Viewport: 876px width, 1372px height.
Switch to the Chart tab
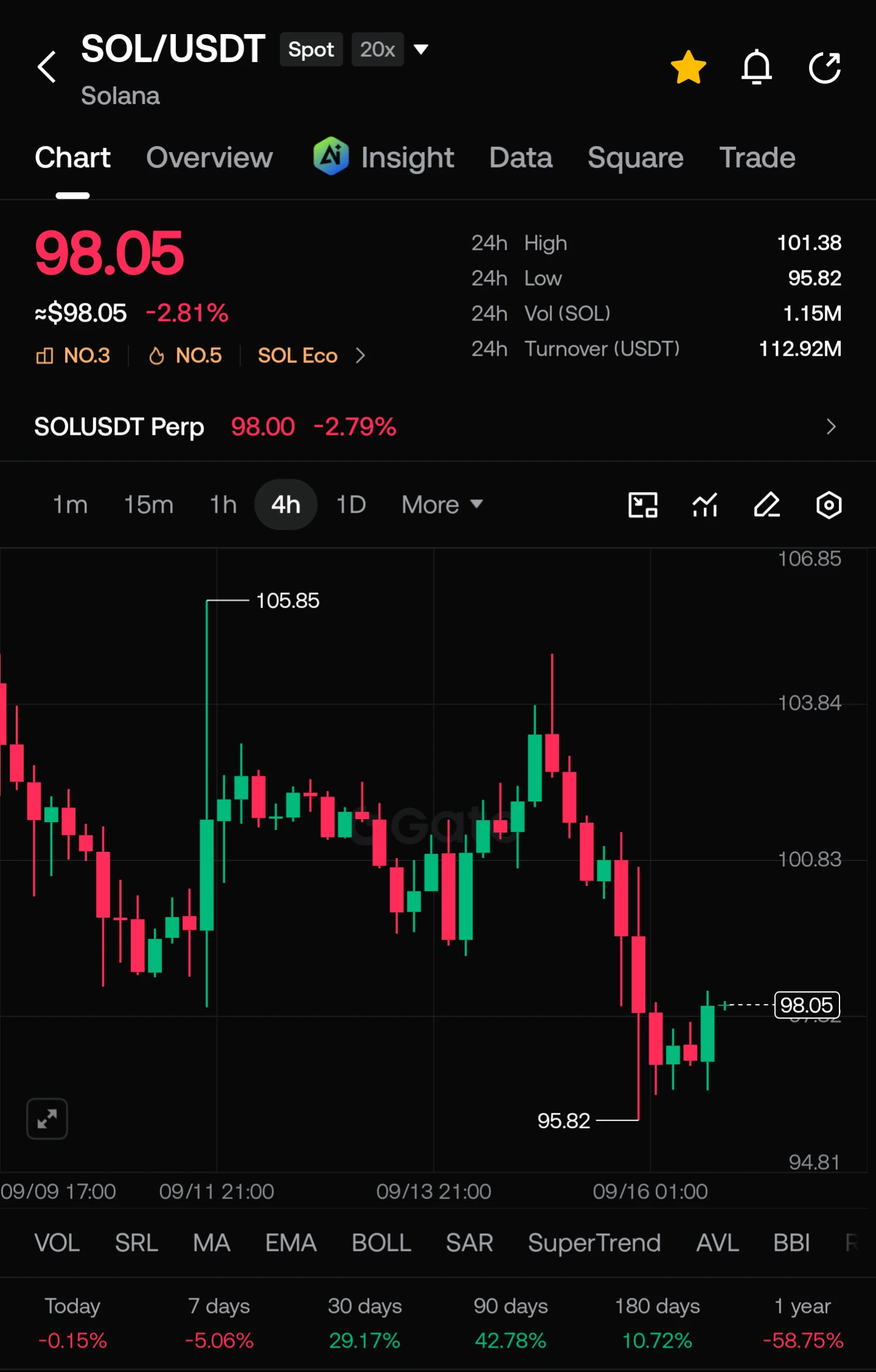coord(72,158)
